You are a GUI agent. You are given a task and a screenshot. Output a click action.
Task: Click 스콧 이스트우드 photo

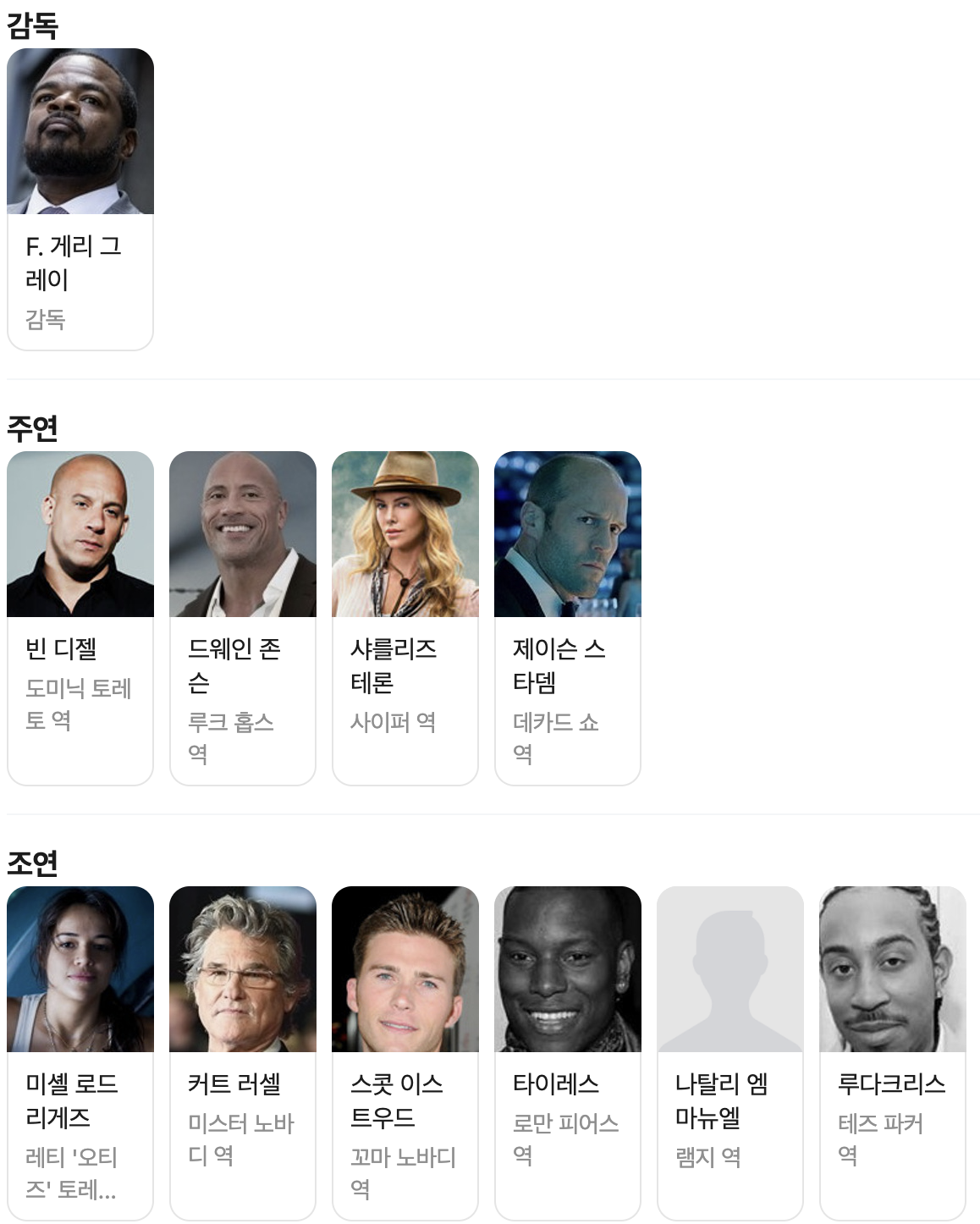pos(405,969)
